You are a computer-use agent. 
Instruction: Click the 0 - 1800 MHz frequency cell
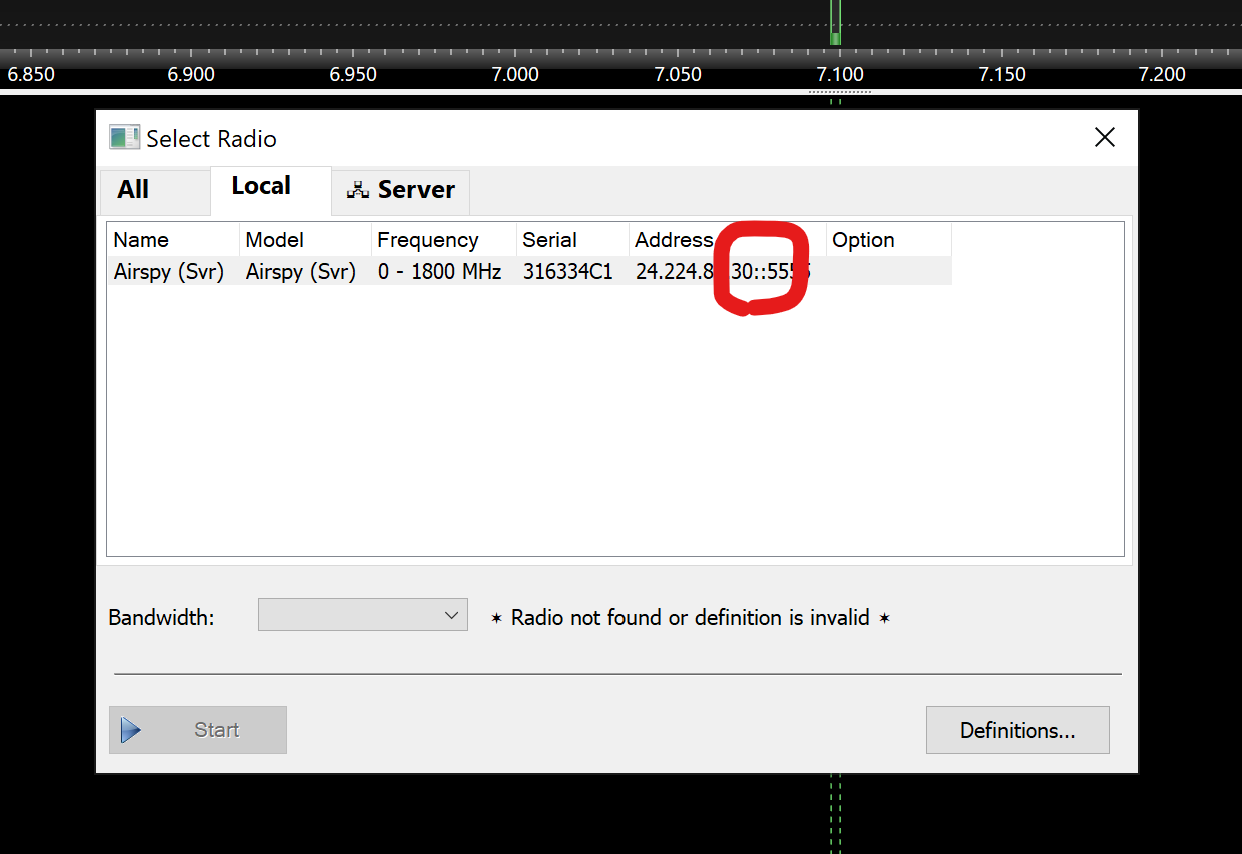pyautogui.click(x=439, y=272)
